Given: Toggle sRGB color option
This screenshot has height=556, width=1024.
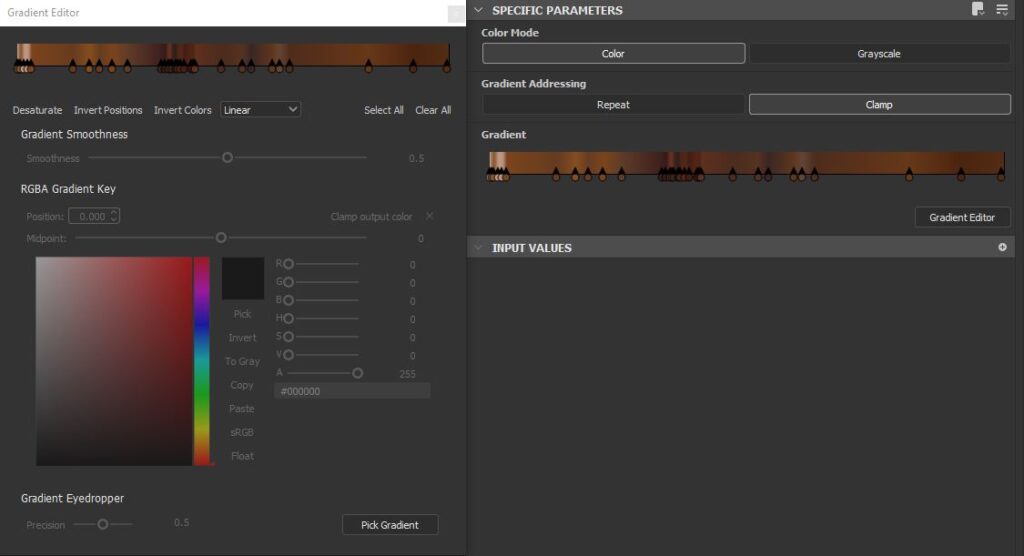Looking at the screenshot, I should click(x=242, y=432).
